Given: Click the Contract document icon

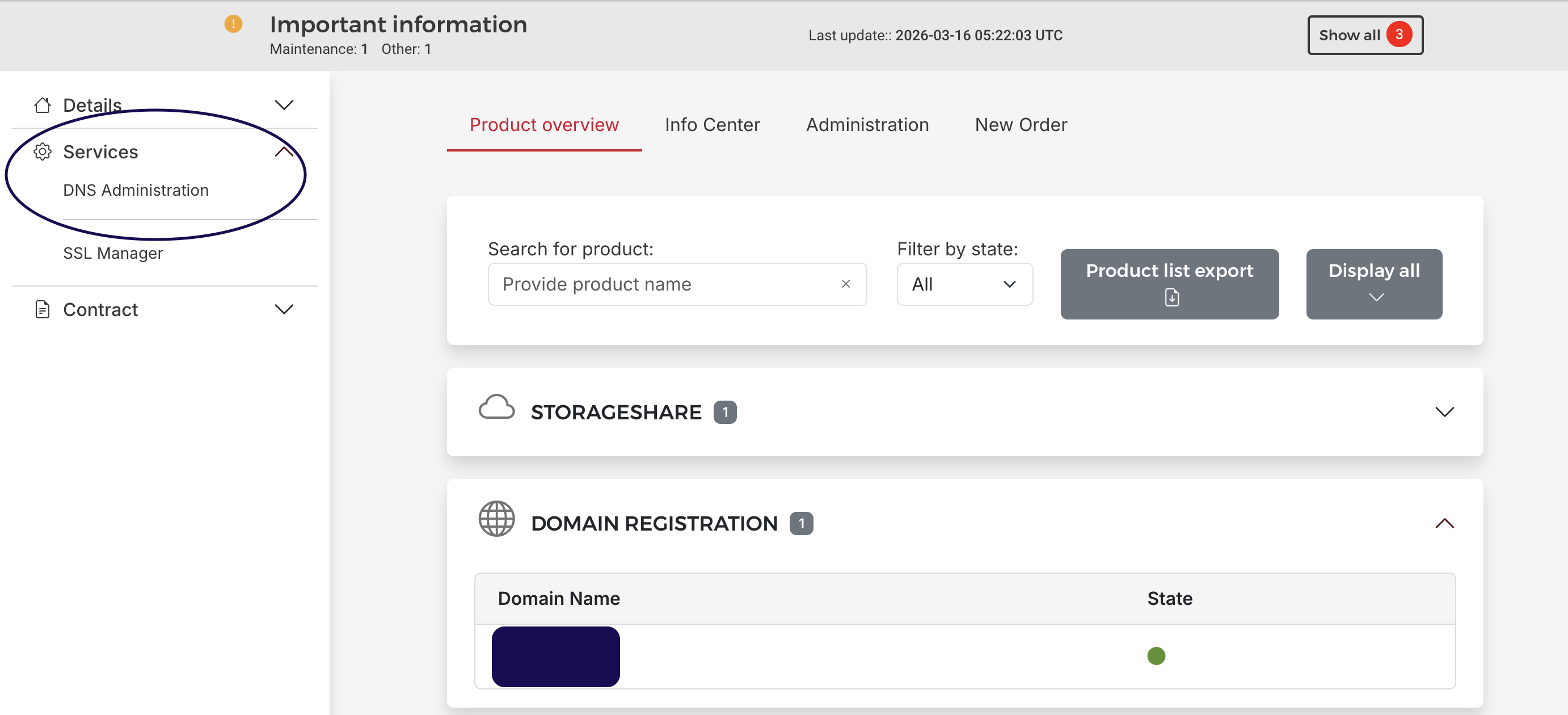Looking at the screenshot, I should 42,309.
